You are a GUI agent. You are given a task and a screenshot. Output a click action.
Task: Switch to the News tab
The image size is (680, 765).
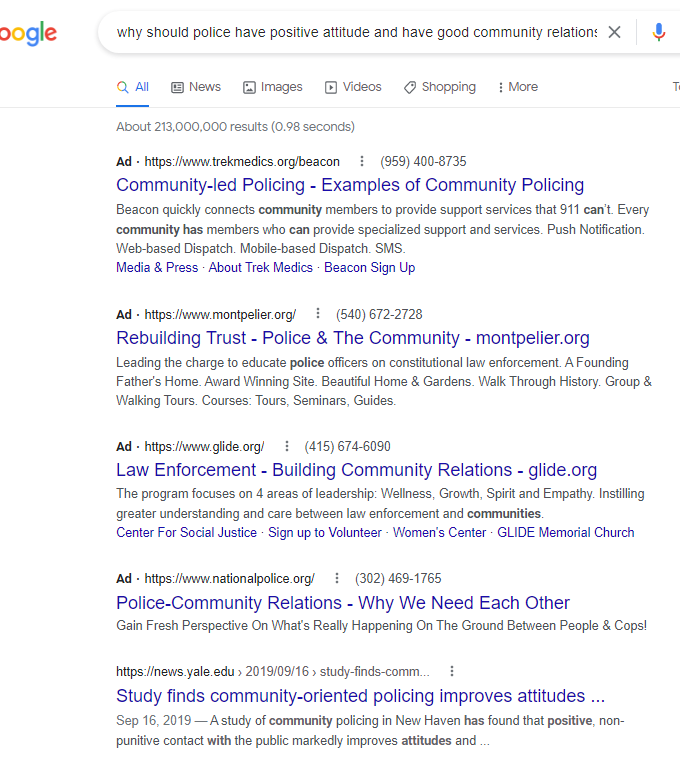click(196, 87)
